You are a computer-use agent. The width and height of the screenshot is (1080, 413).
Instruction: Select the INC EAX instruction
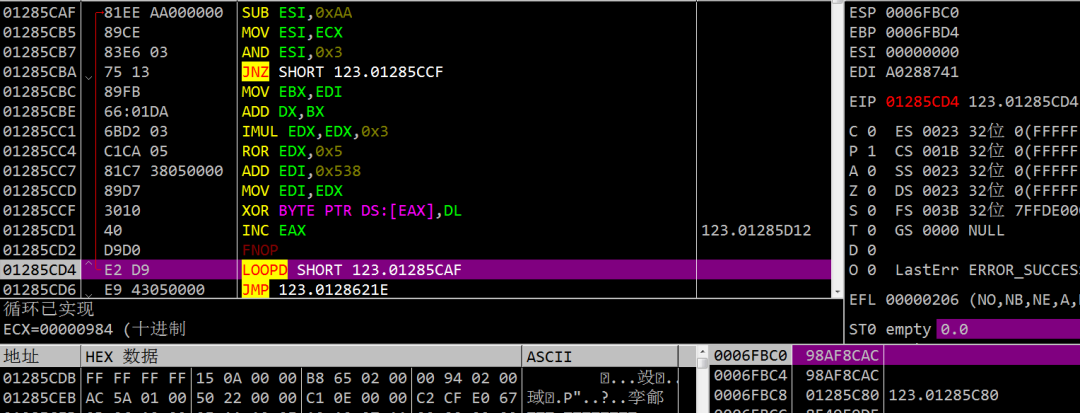tap(273, 231)
